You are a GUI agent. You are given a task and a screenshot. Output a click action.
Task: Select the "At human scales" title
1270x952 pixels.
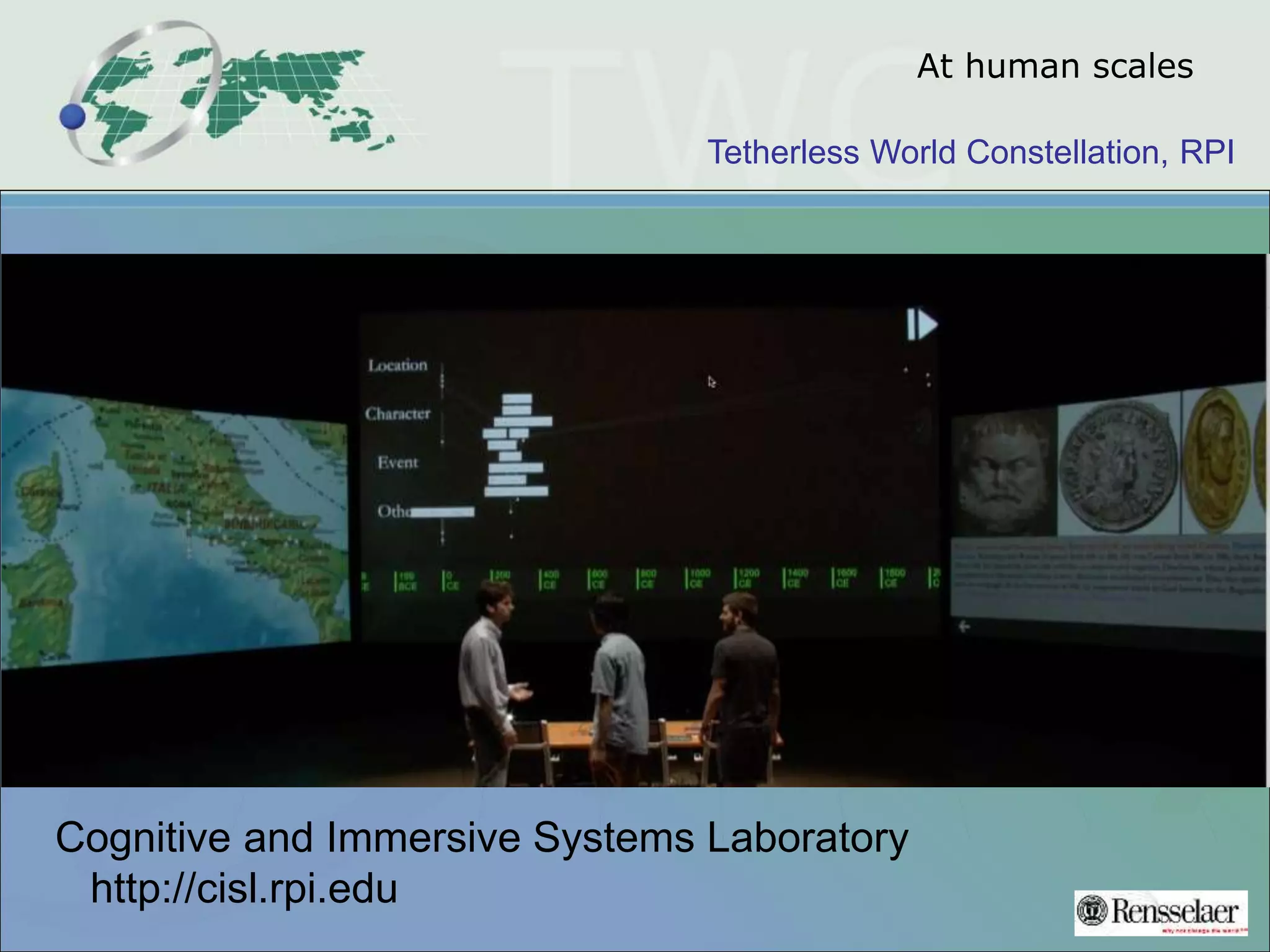click(x=1055, y=66)
